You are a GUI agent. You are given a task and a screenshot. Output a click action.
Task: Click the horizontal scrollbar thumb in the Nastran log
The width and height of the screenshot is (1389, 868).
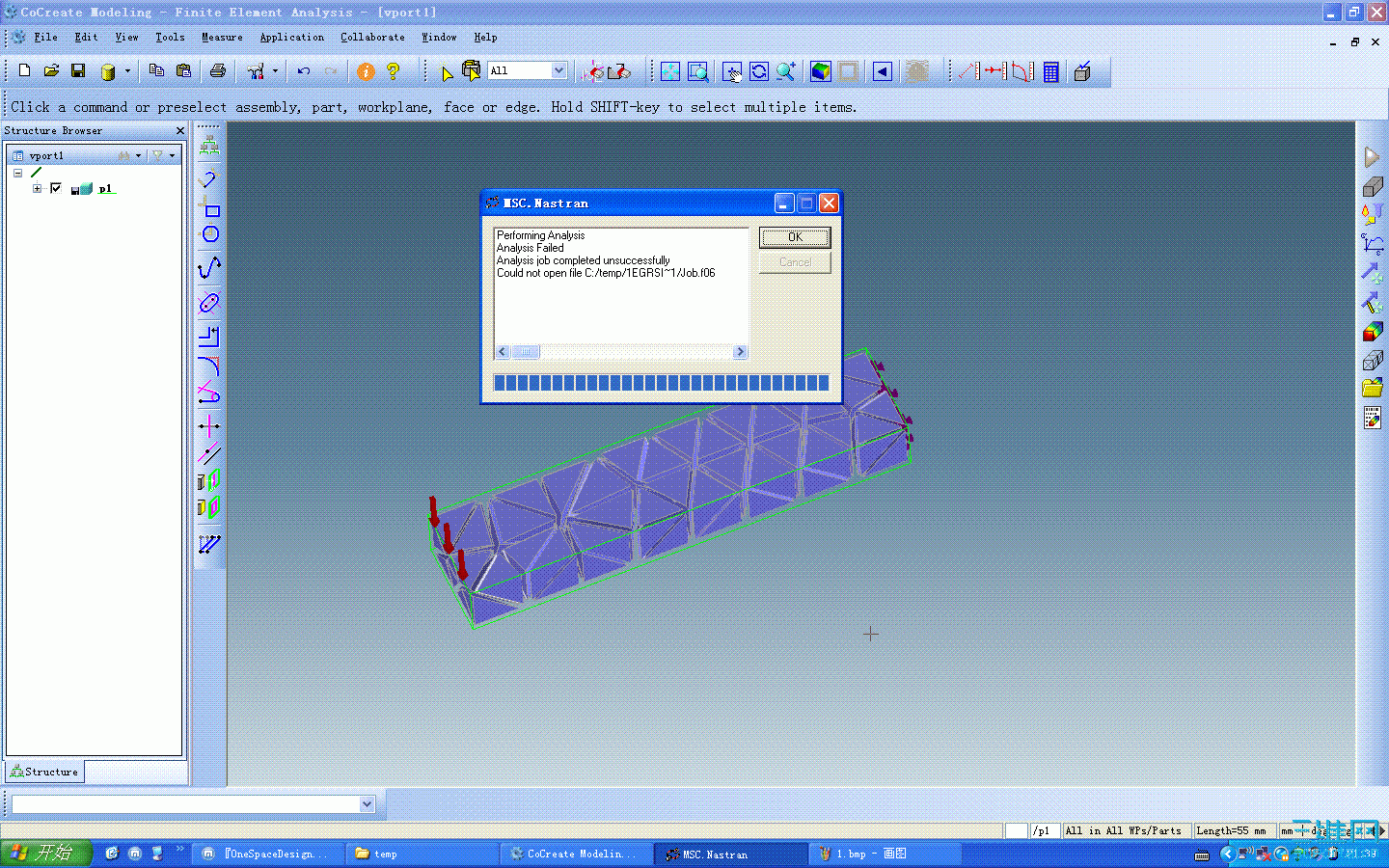coord(526,352)
